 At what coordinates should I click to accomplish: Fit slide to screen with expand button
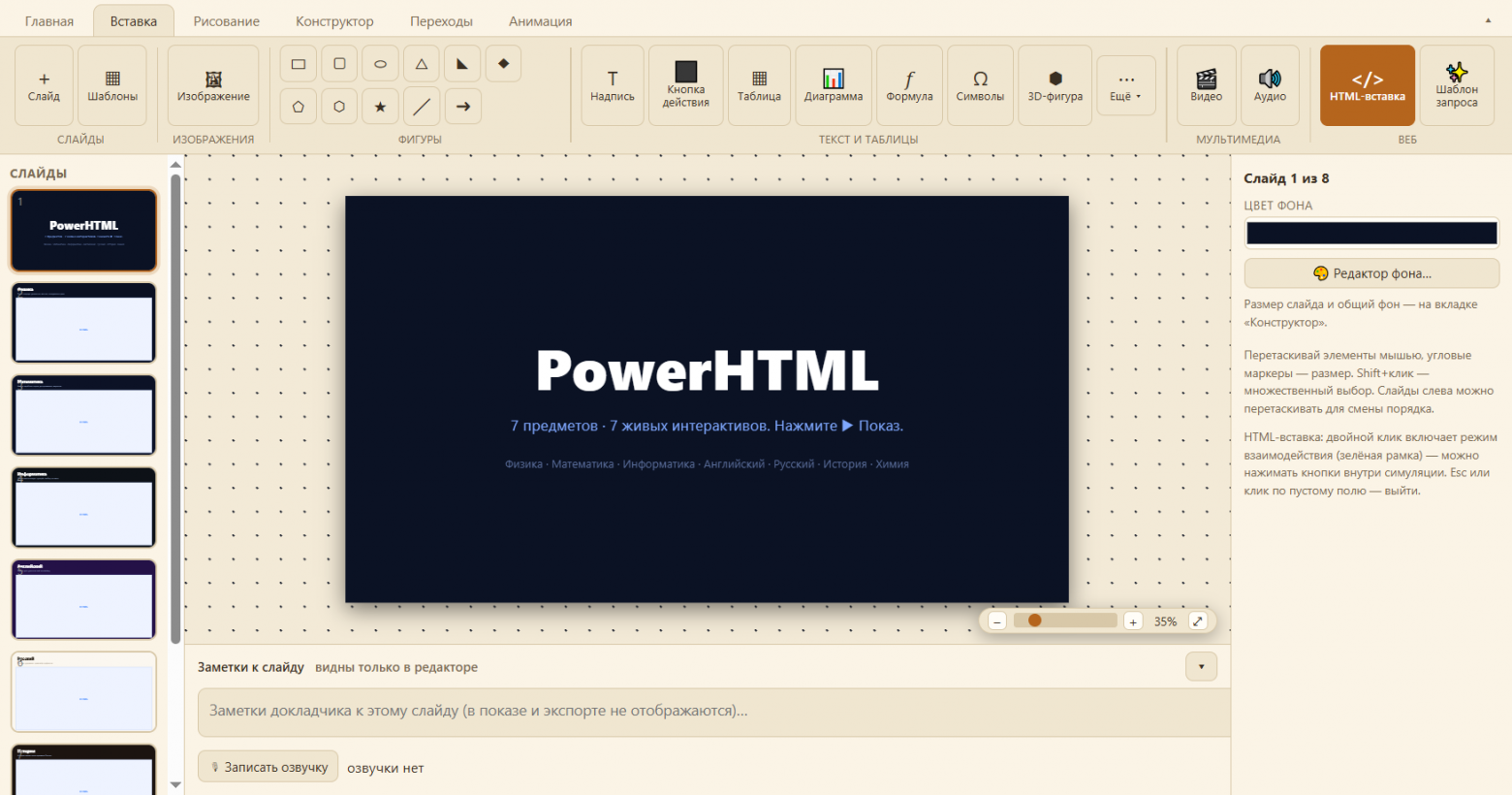click(x=1198, y=621)
